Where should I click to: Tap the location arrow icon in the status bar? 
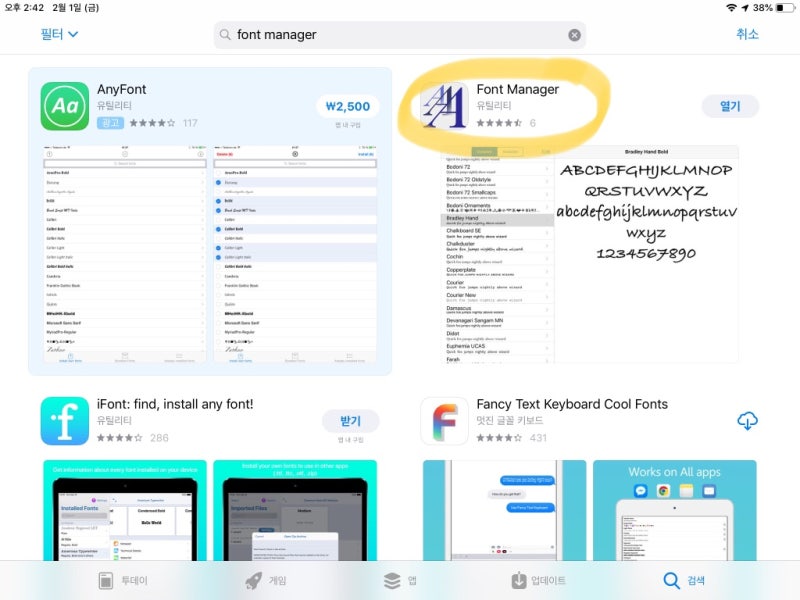click(745, 8)
